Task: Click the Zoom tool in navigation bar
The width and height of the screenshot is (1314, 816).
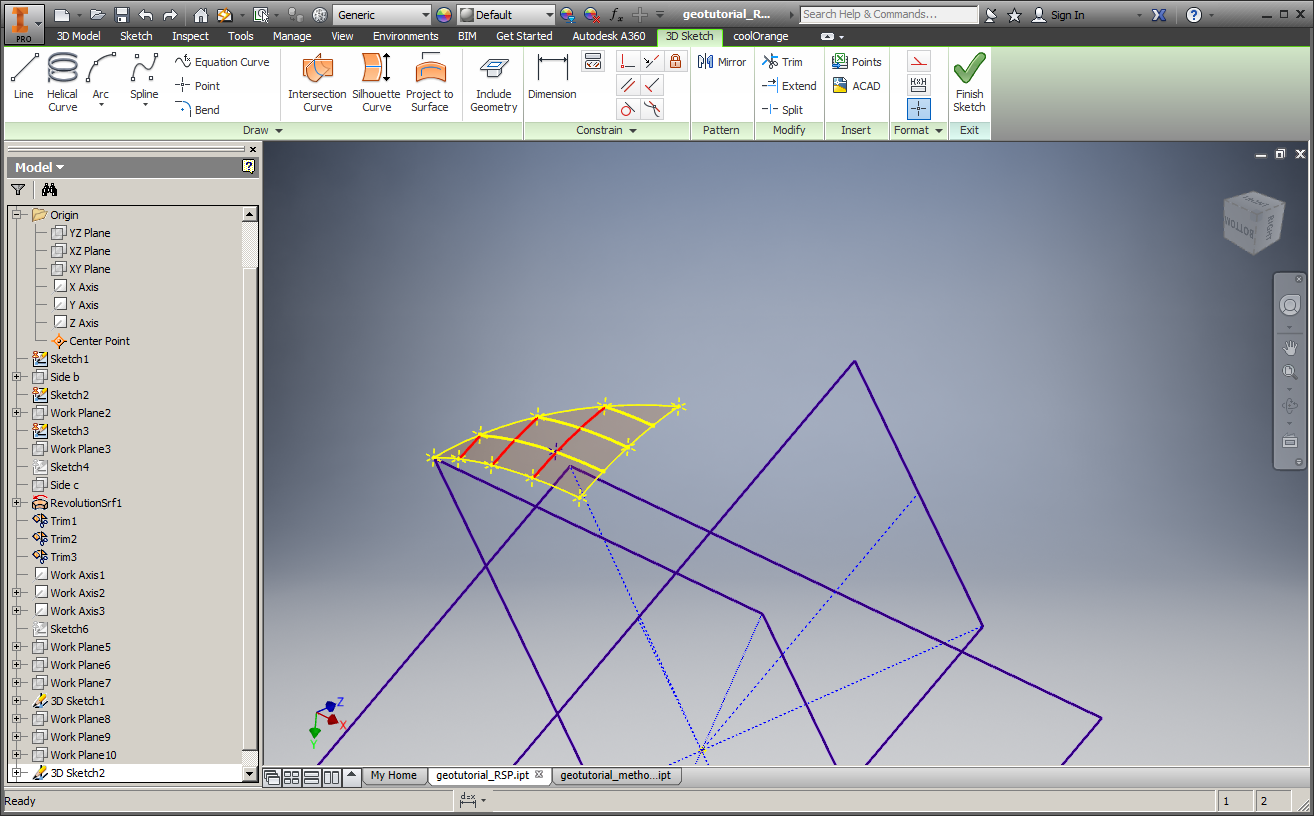Action: click(1290, 372)
